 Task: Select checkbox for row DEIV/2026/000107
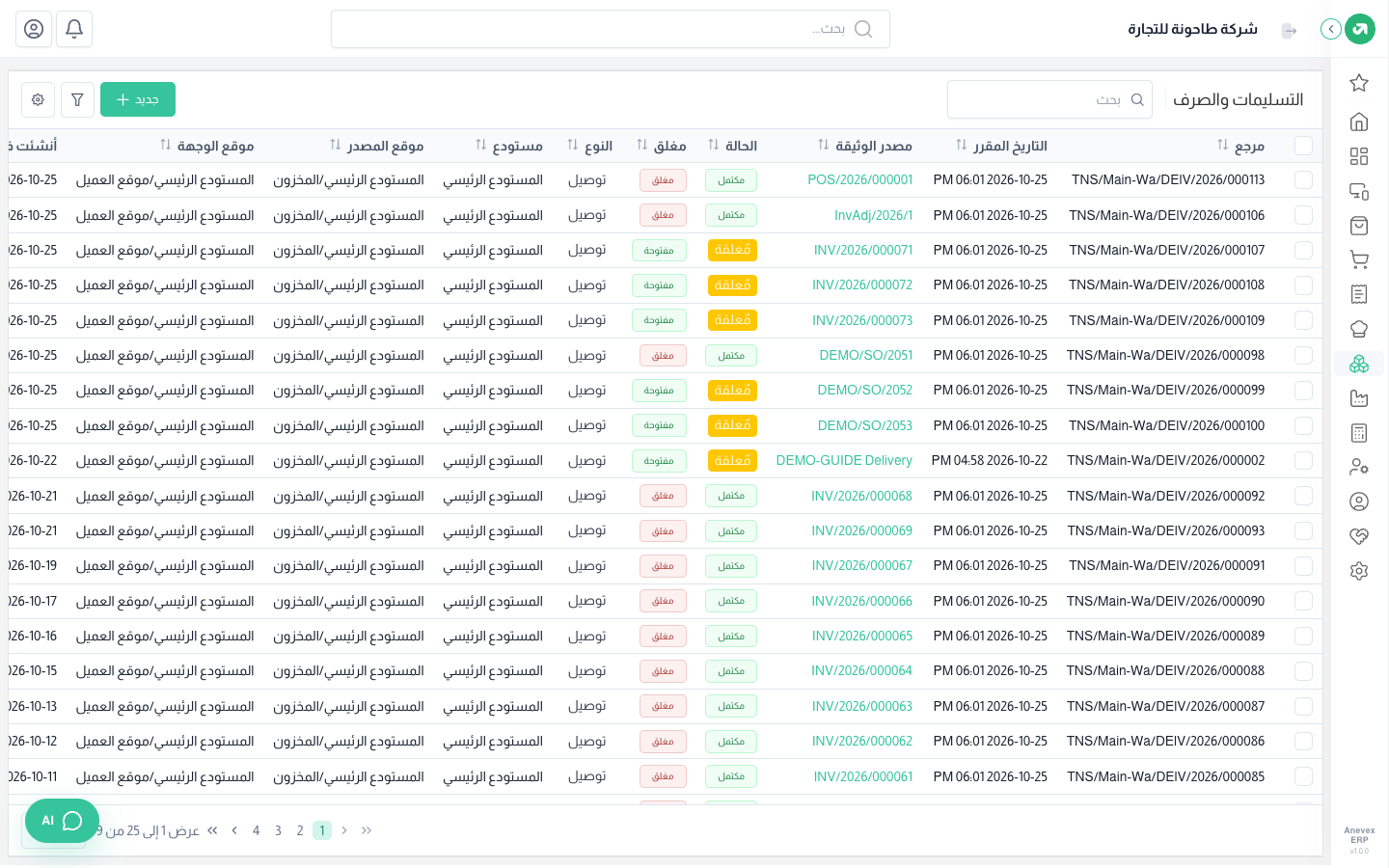pyautogui.click(x=1303, y=251)
